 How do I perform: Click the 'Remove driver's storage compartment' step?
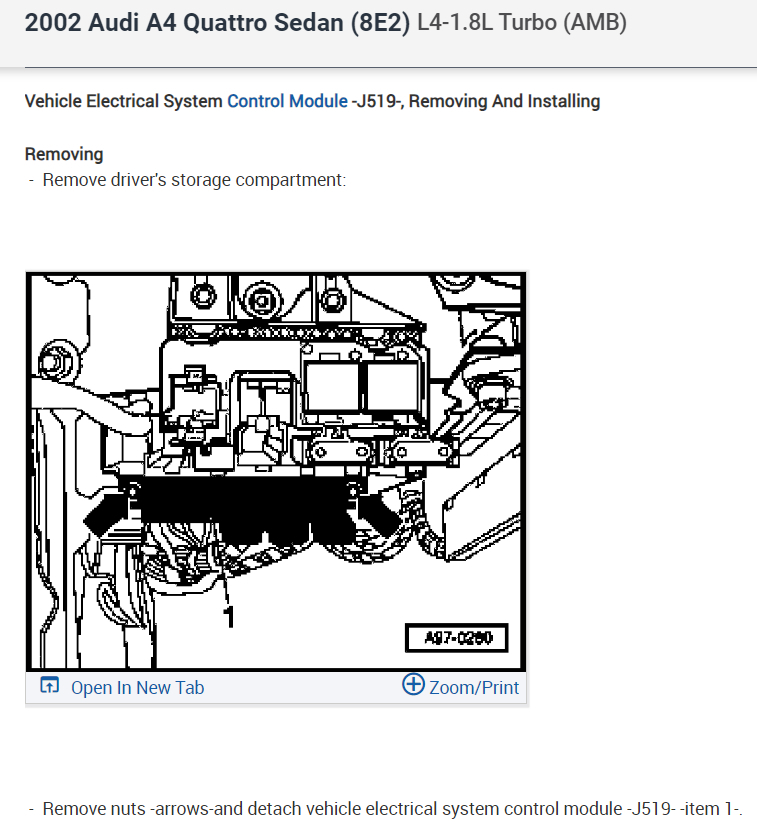pyautogui.click(x=194, y=180)
